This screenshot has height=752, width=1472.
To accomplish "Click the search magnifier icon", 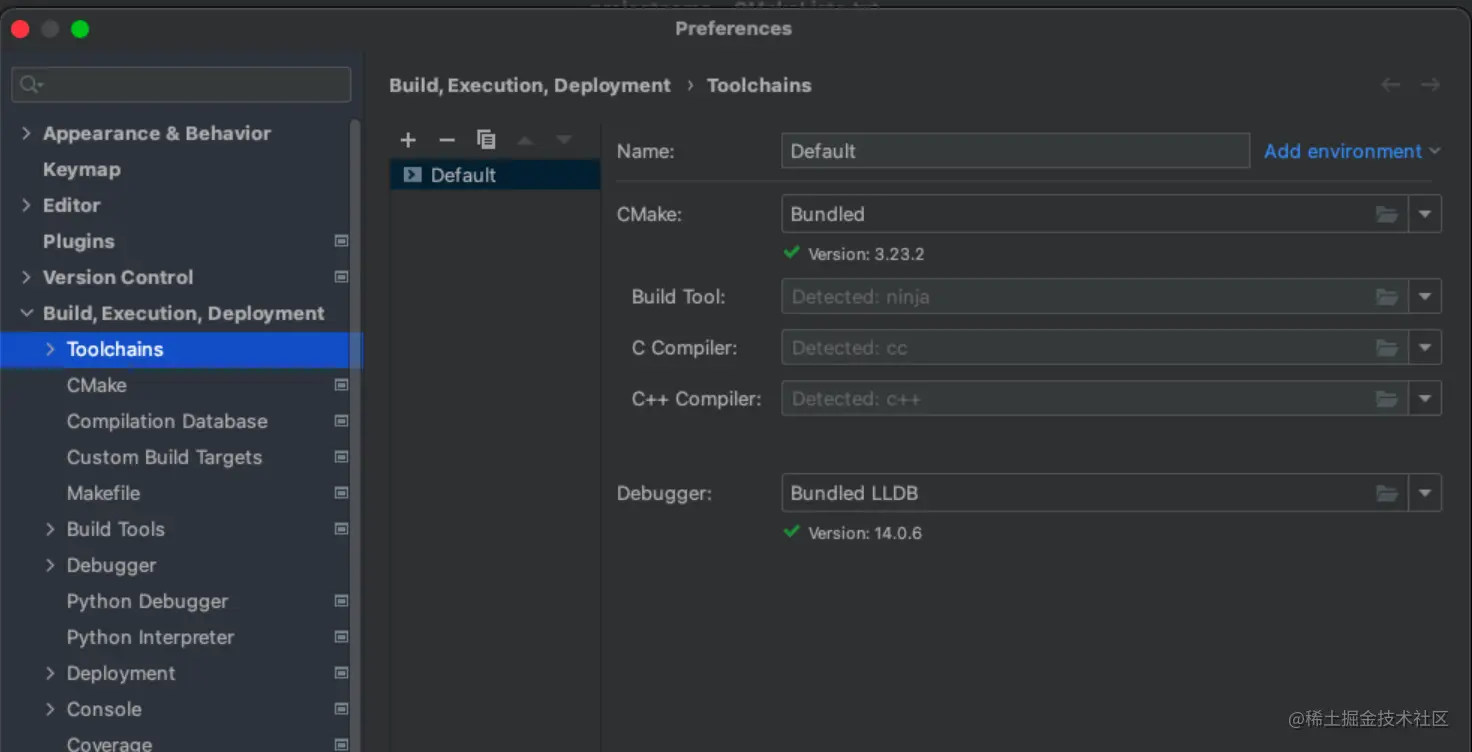I will tap(31, 85).
